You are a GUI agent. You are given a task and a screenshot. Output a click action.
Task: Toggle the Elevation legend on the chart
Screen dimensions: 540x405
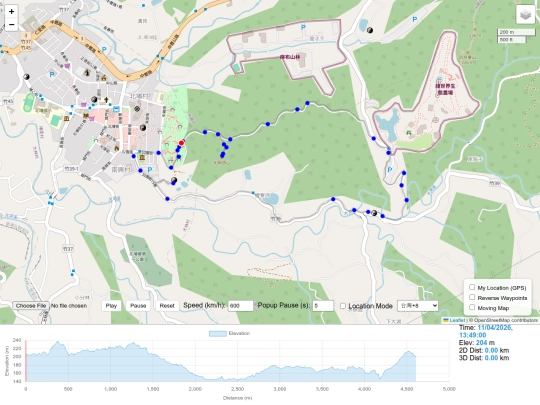(229, 333)
